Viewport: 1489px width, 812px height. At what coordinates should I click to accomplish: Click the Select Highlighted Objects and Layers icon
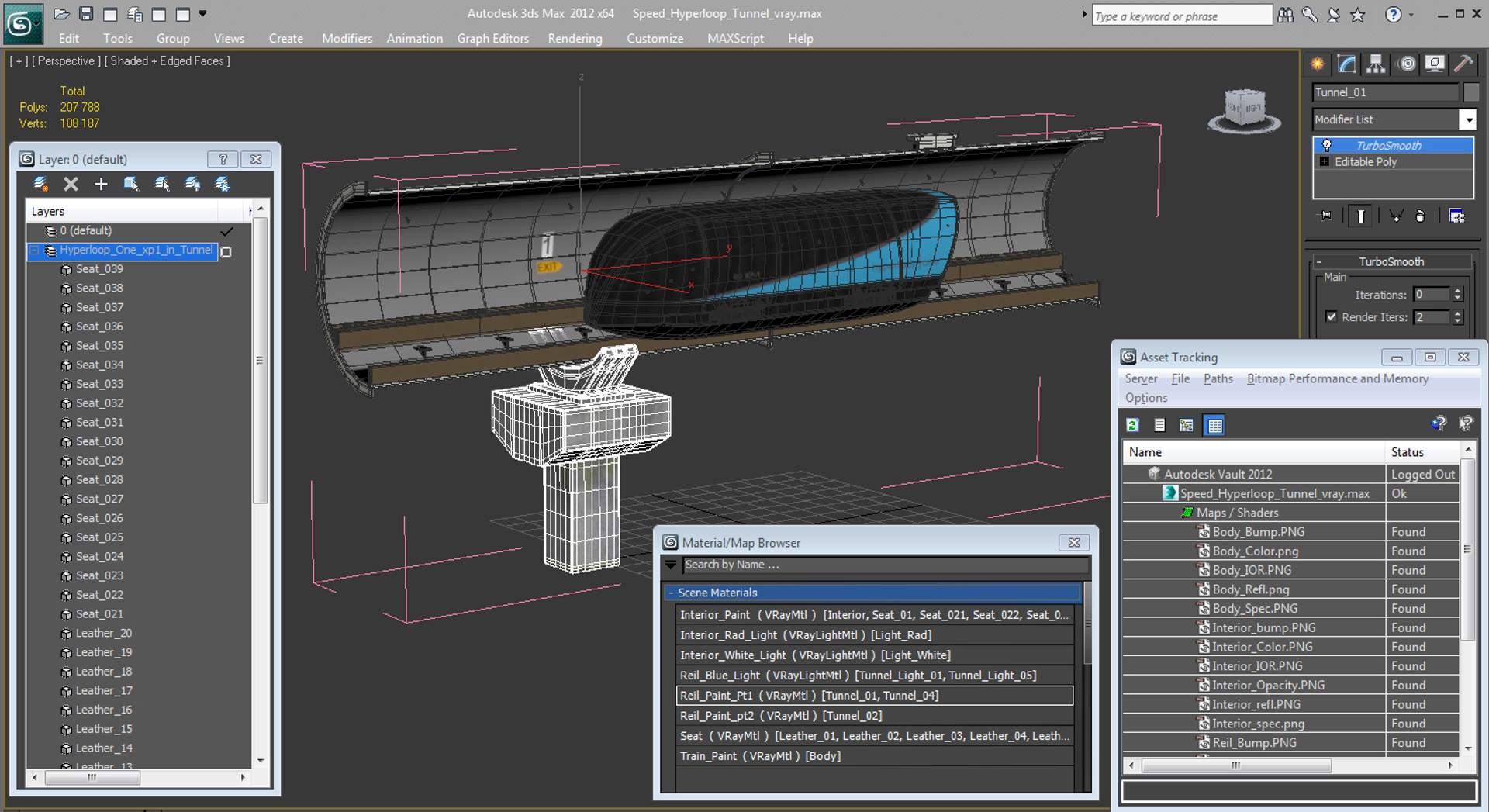pos(131,184)
